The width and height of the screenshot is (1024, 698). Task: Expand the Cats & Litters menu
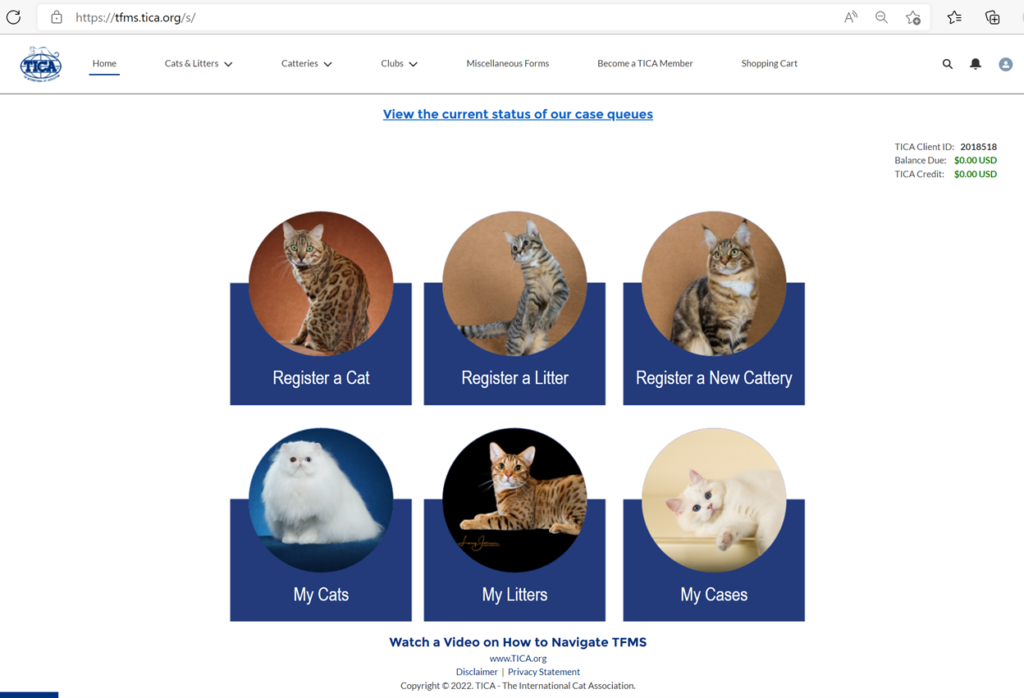[199, 63]
